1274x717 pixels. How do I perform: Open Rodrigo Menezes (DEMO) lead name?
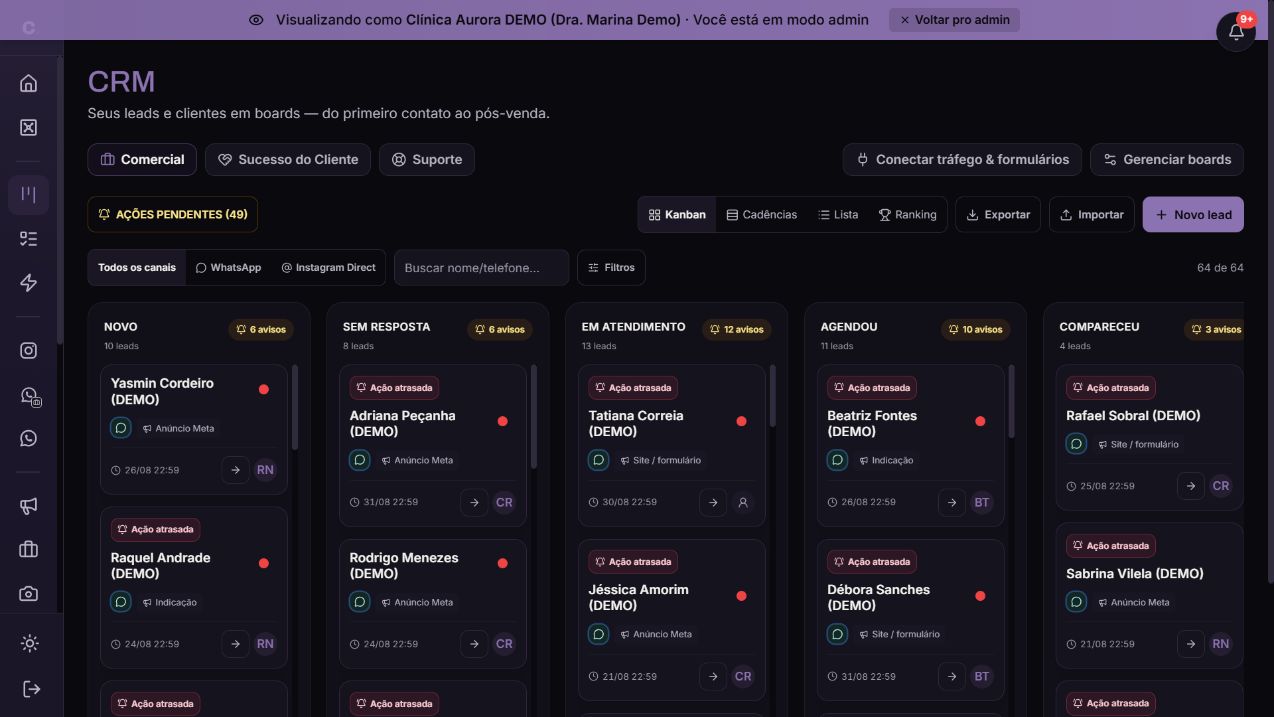[404, 565]
